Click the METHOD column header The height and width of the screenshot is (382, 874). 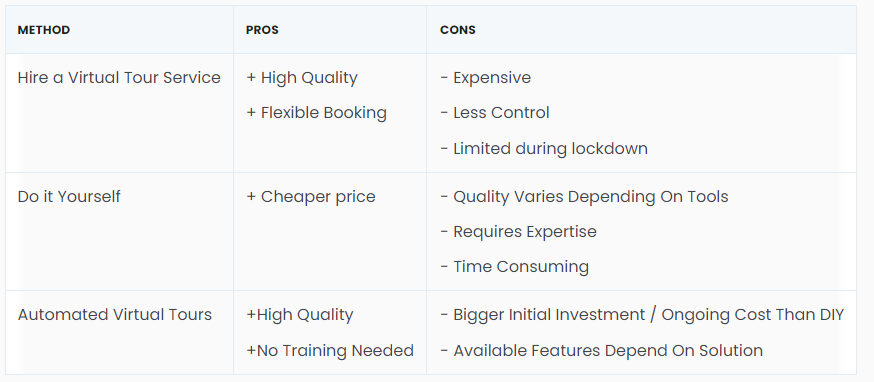click(43, 30)
